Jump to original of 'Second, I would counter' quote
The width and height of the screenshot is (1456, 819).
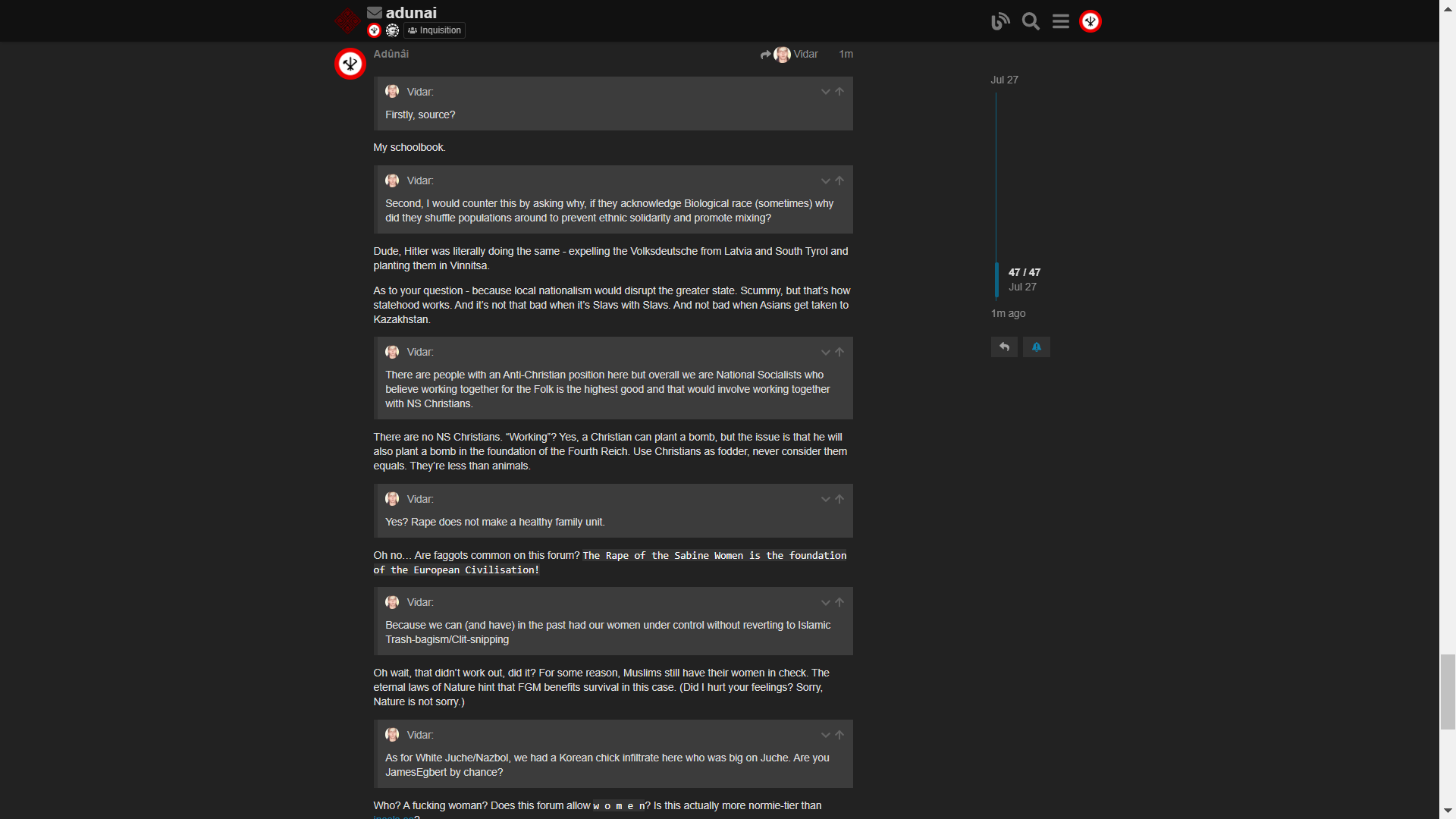(x=839, y=181)
